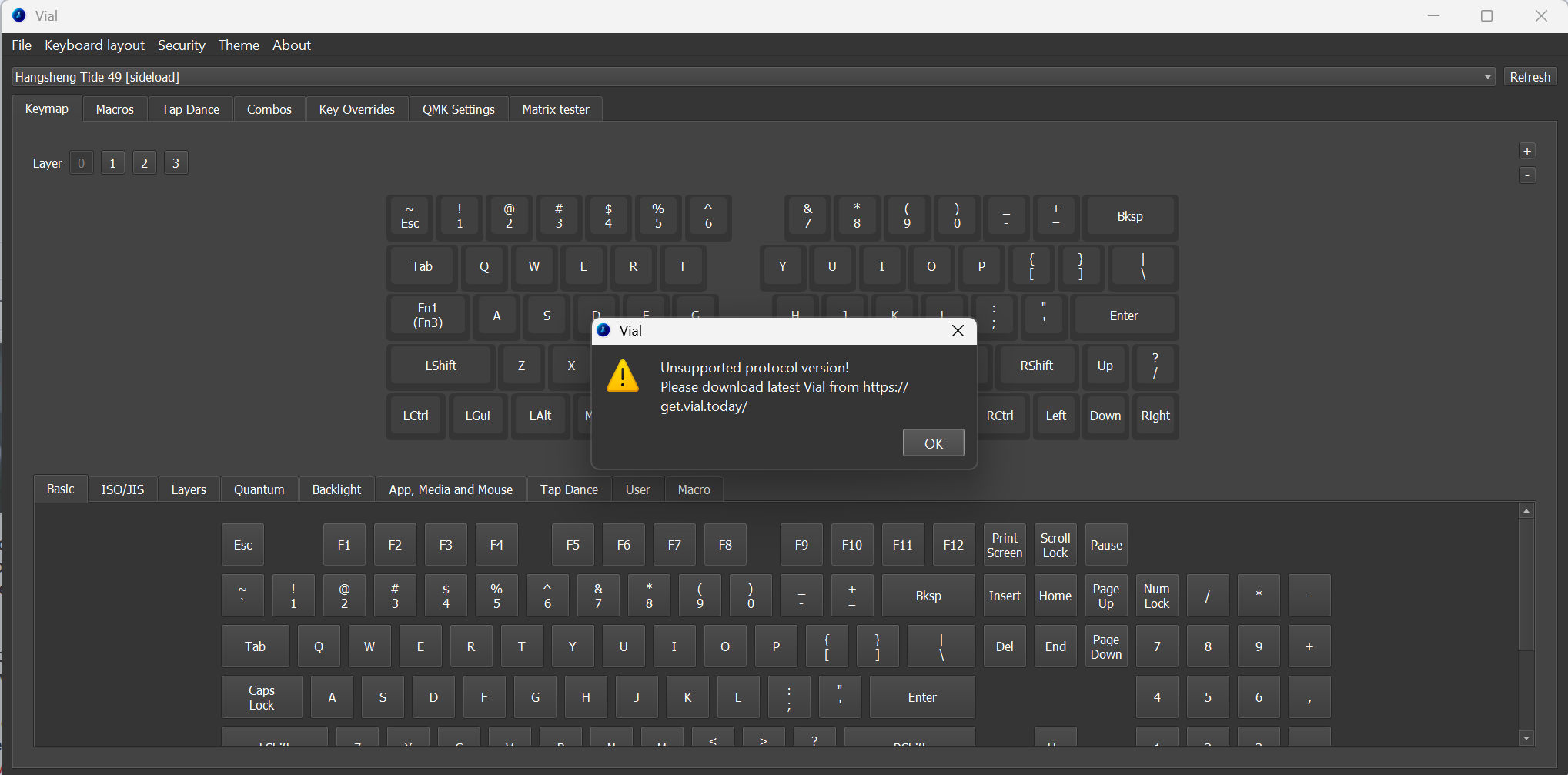Zoom in keymap with plus button
The height and width of the screenshot is (775, 1568).
click(1528, 151)
